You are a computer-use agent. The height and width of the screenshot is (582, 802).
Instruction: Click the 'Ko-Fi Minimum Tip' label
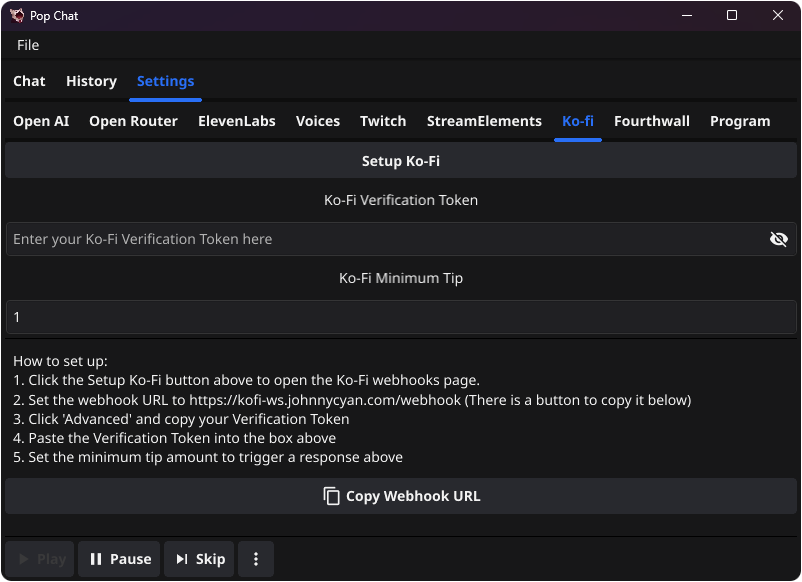click(x=400, y=278)
